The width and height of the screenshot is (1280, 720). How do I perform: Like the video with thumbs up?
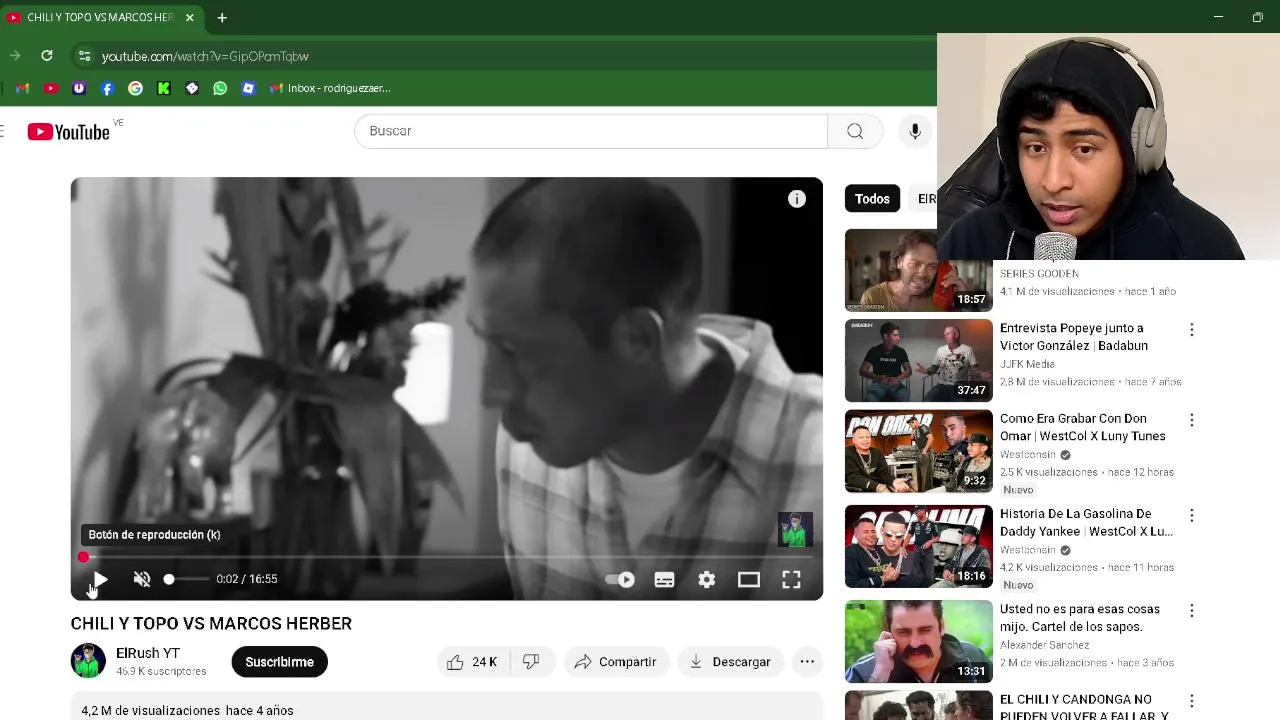(472, 662)
